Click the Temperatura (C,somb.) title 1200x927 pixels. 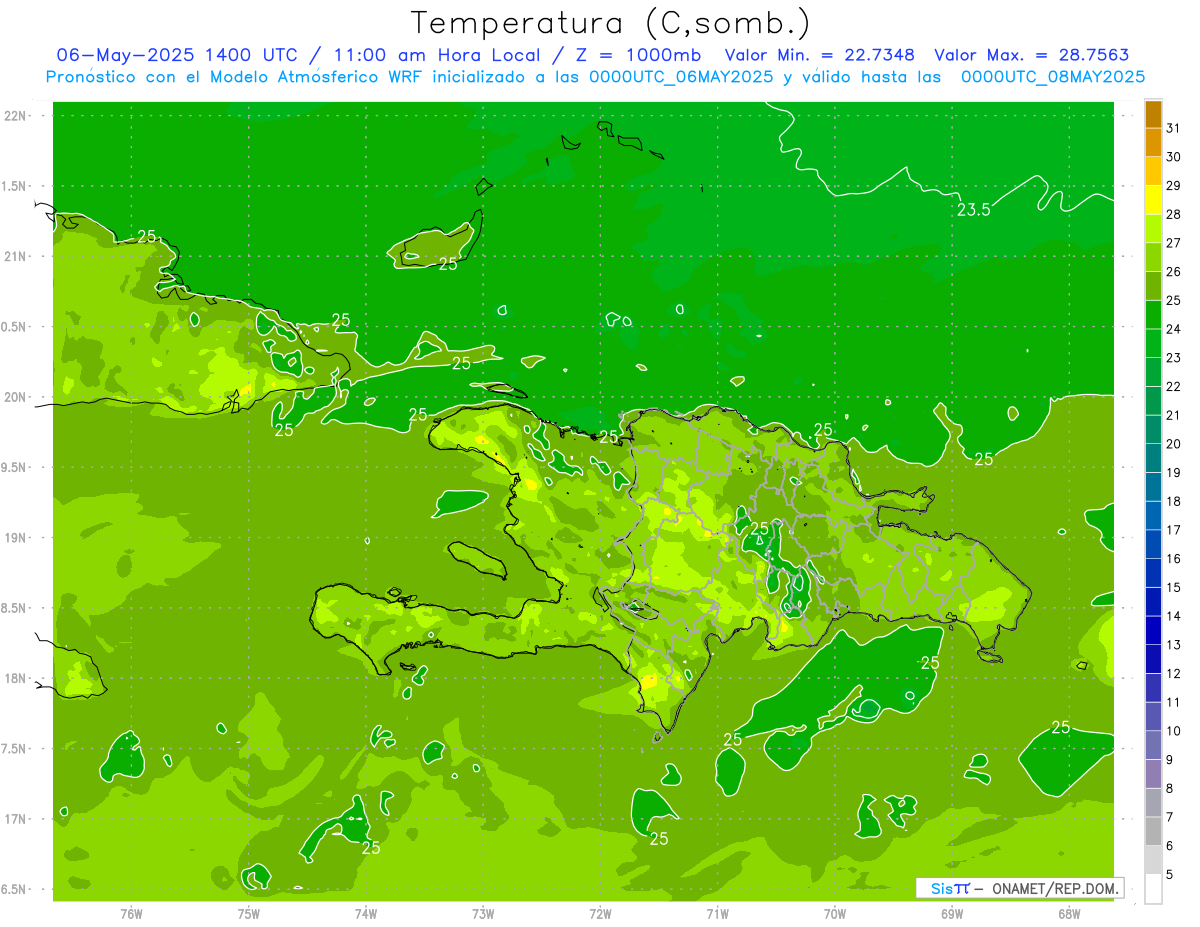click(611, 23)
